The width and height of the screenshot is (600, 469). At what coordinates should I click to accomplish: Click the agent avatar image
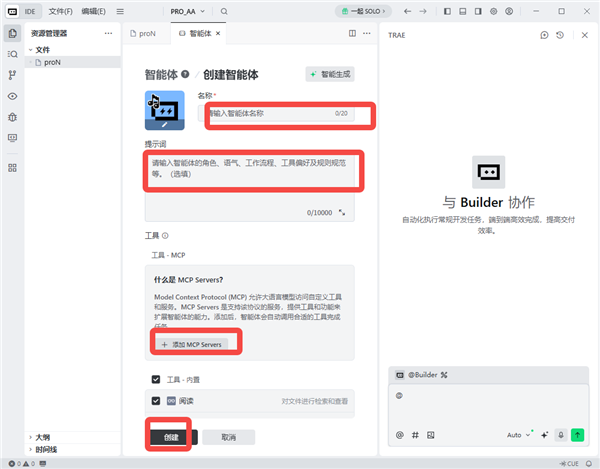pyautogui.click(x=164, y=112)
